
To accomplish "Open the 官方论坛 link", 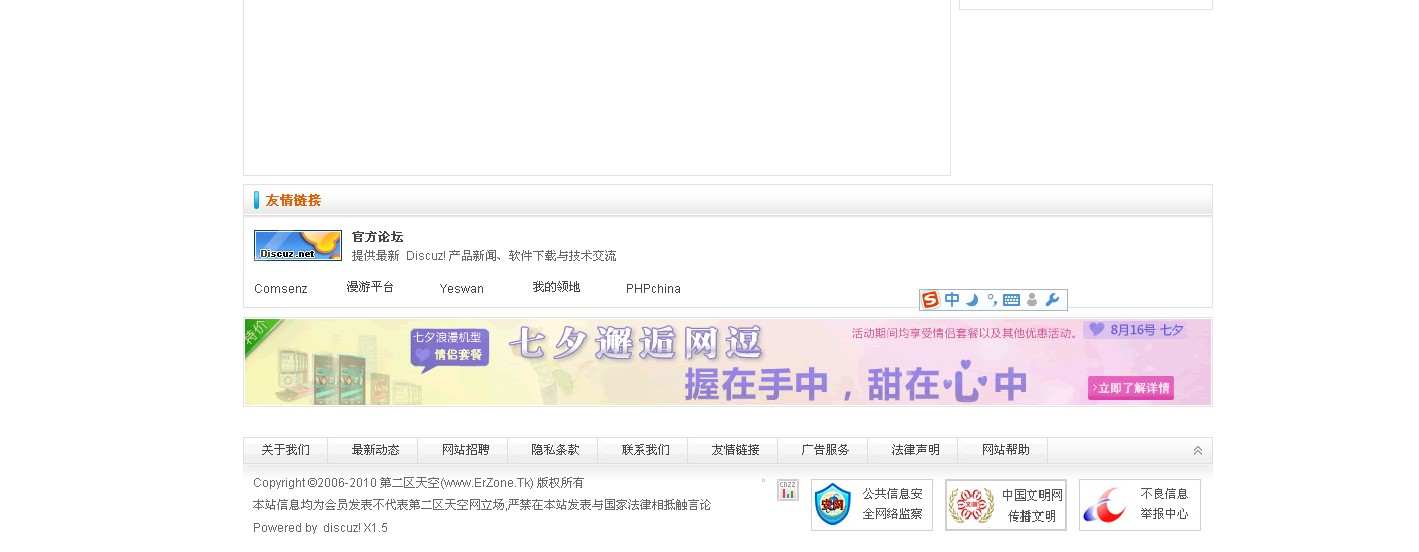I will coord(377,237).
